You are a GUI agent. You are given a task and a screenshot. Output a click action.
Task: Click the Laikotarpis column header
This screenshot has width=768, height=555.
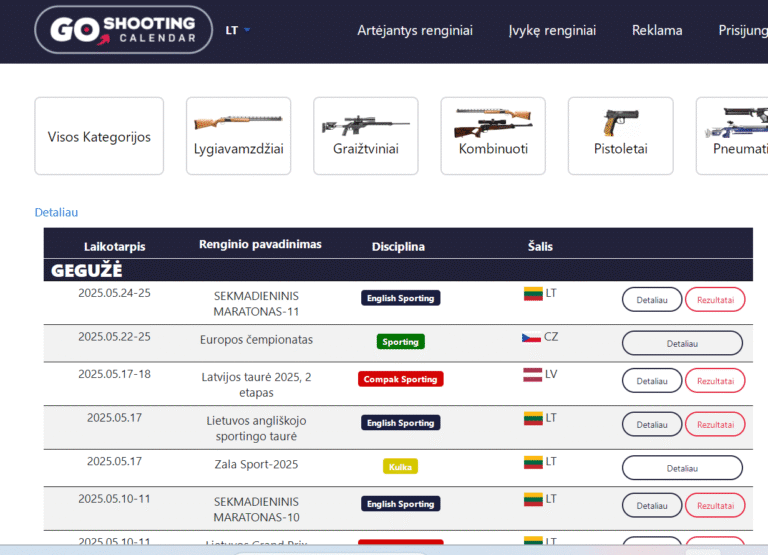[x=114, y=246]
